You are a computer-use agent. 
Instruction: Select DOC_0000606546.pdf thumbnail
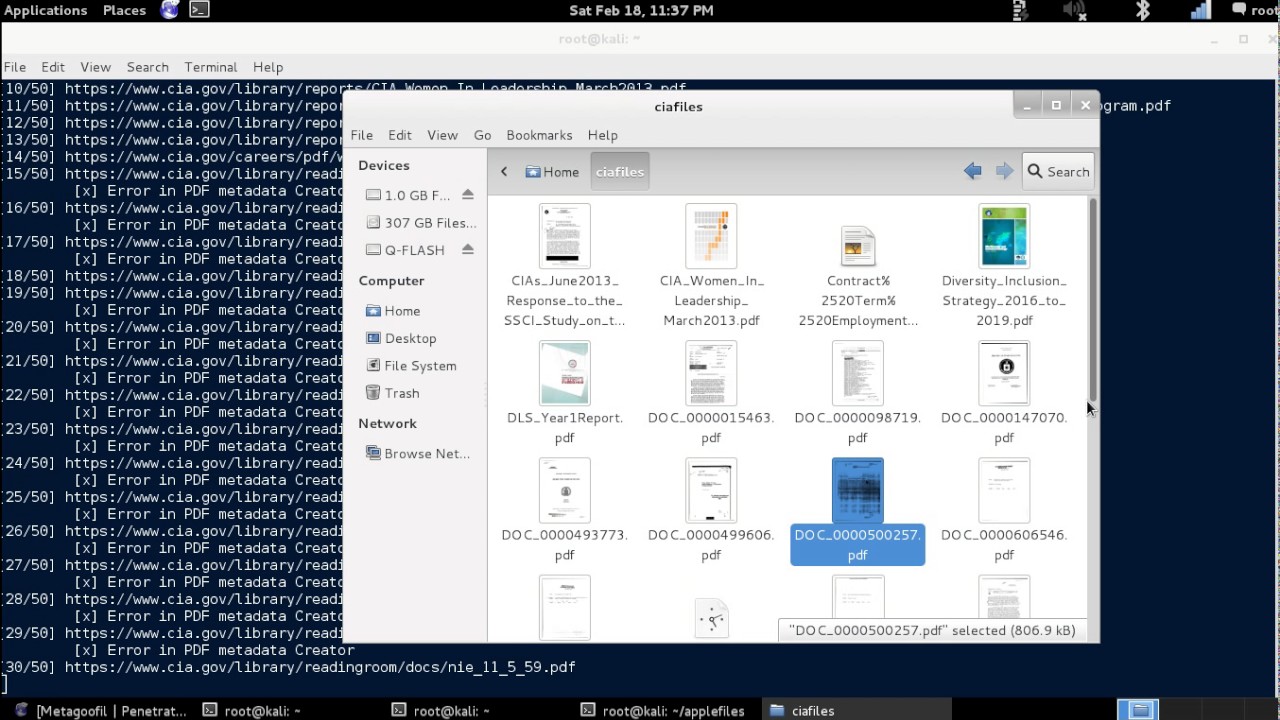1004,490
